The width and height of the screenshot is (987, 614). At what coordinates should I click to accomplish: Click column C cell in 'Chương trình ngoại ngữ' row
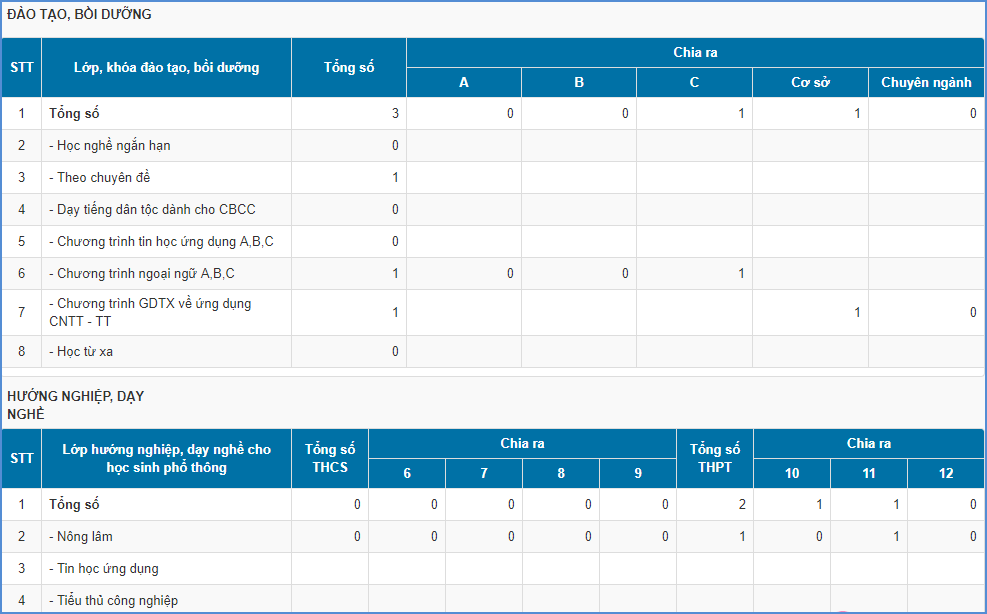coord(694,274)
